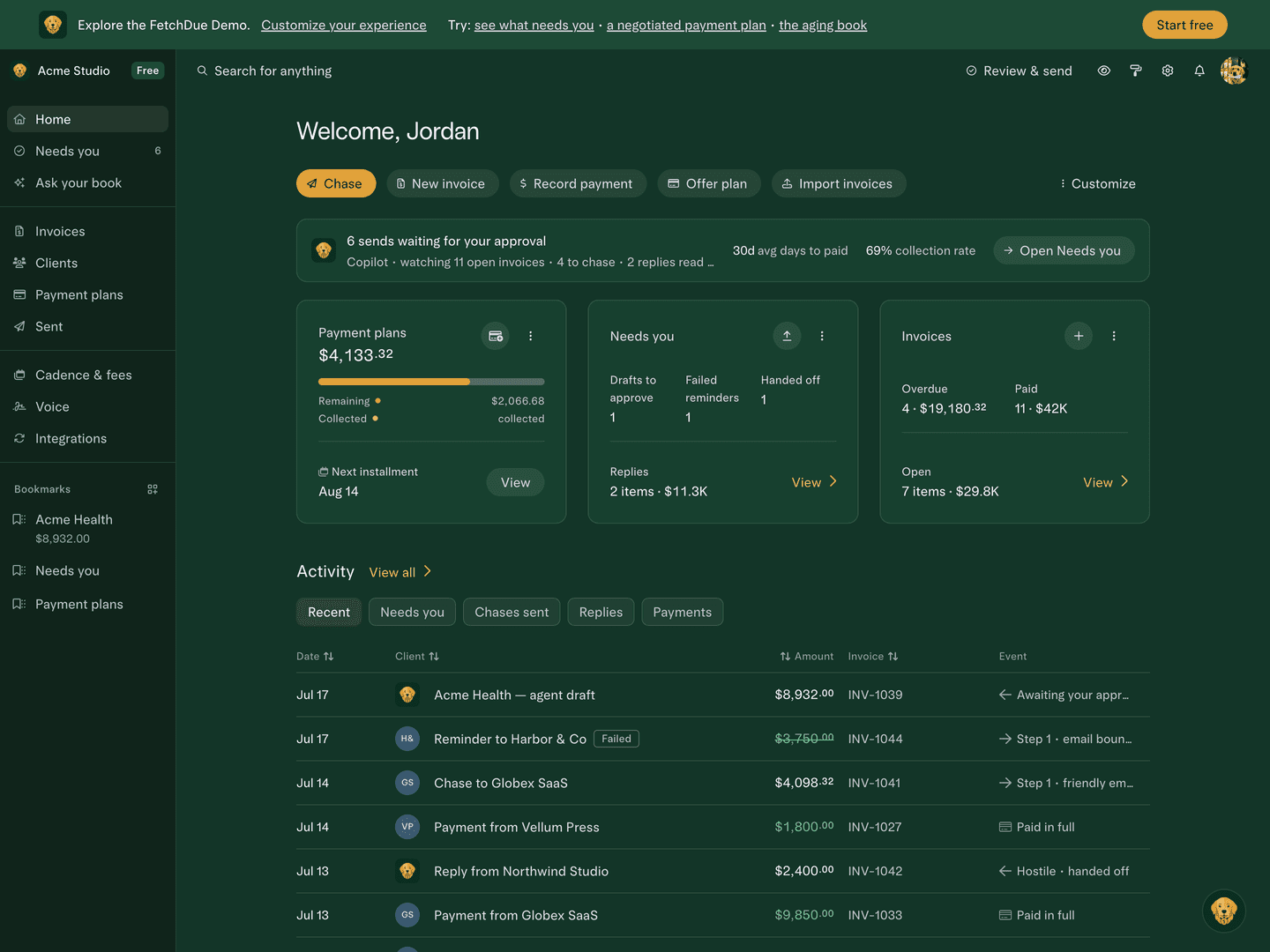Screen dimensions: 1270x952
Task: Open the theme paint roller icon
Action: (1136, 71)
